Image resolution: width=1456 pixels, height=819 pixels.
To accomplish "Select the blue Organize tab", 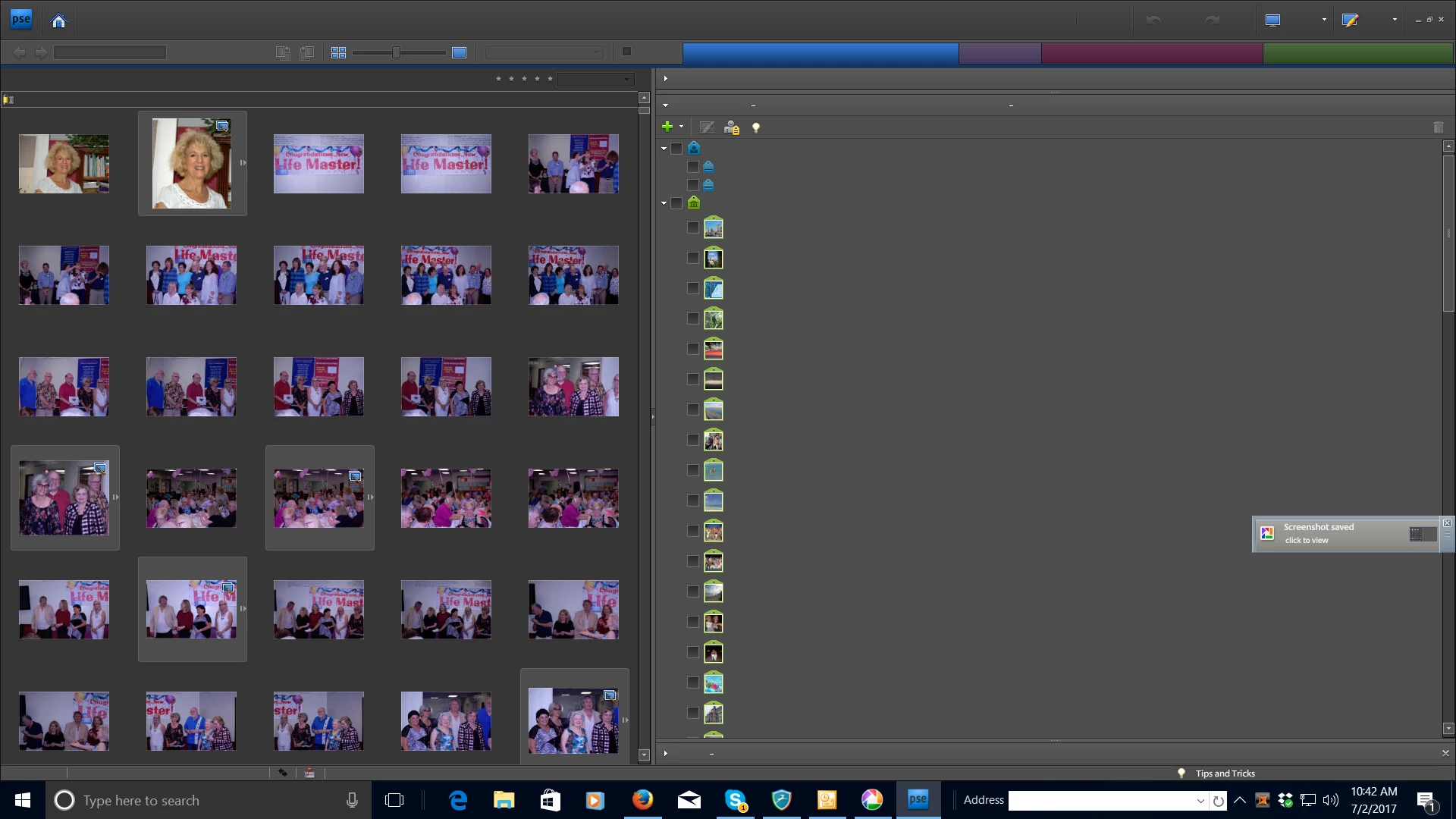I will click(x=820, y=53).
